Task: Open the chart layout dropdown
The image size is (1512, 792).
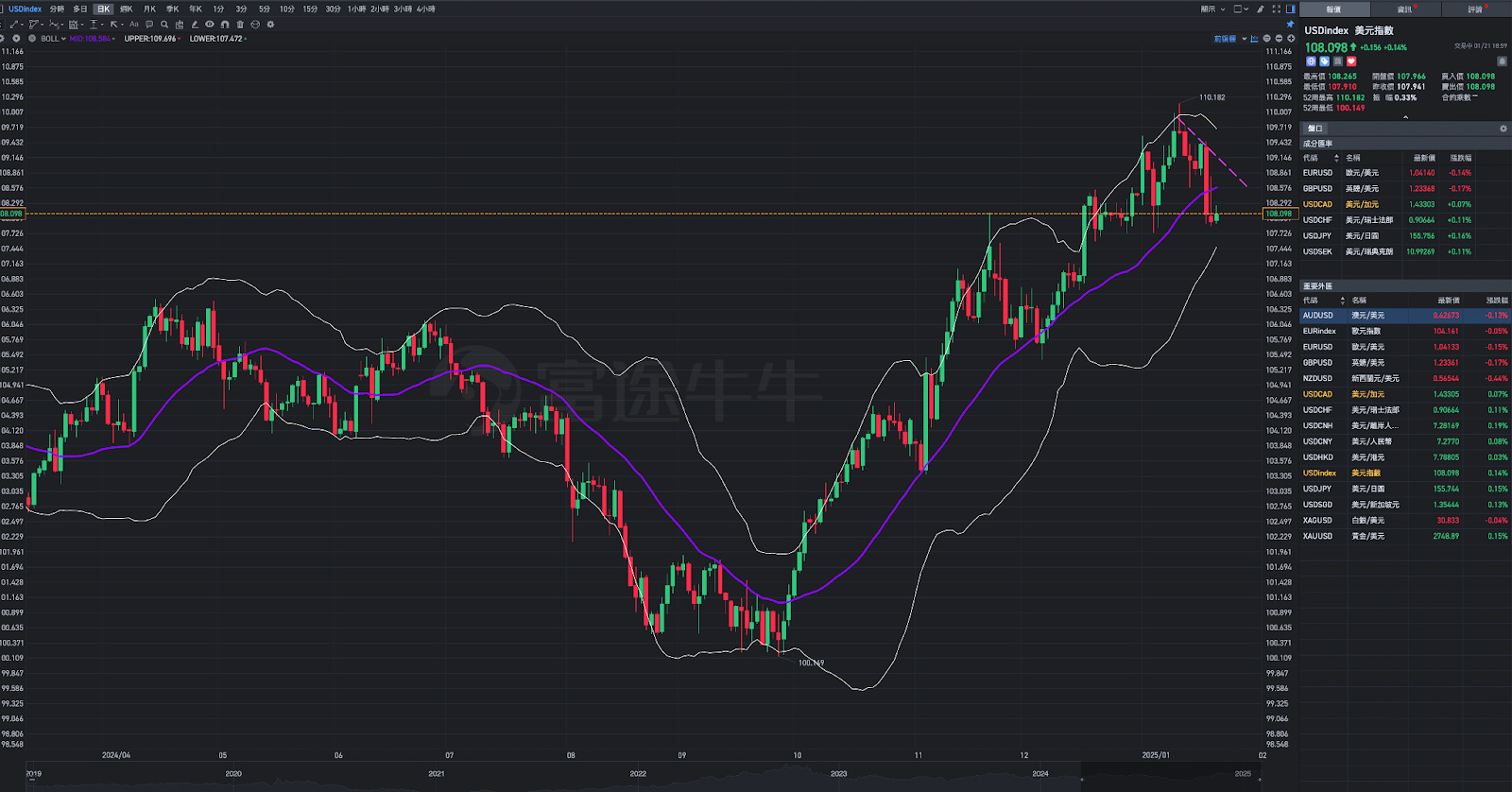Action: click(1241, 9)
